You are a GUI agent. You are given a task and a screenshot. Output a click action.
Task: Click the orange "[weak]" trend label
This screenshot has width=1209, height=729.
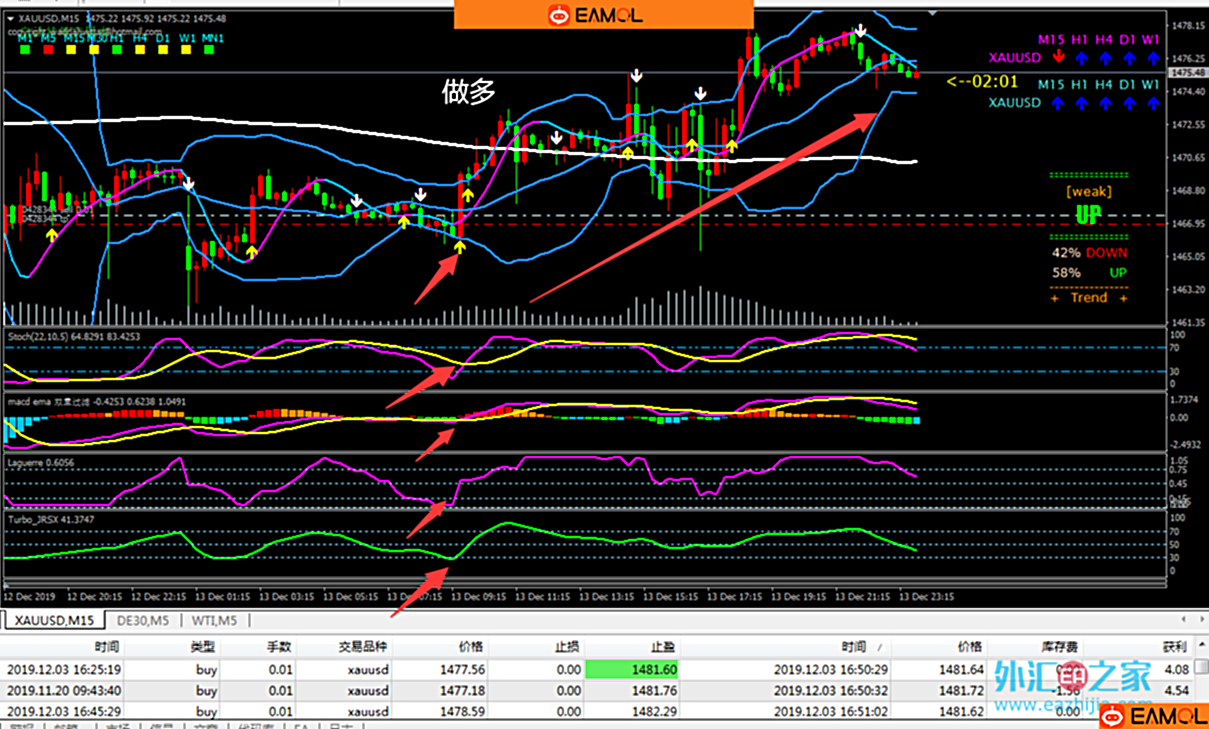pos(1088,190)
